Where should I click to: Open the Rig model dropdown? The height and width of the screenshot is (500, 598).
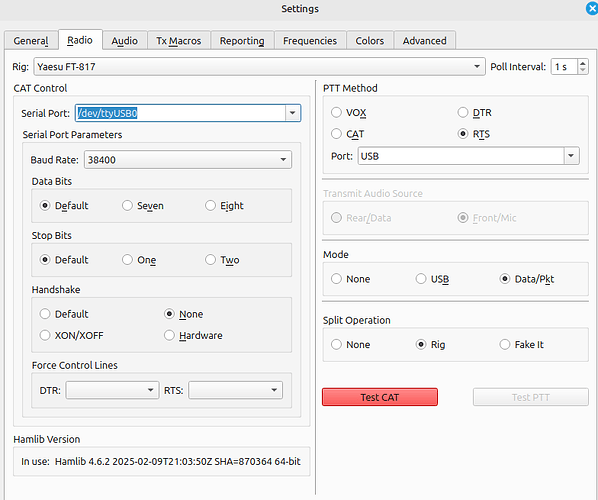coord(259,67)
